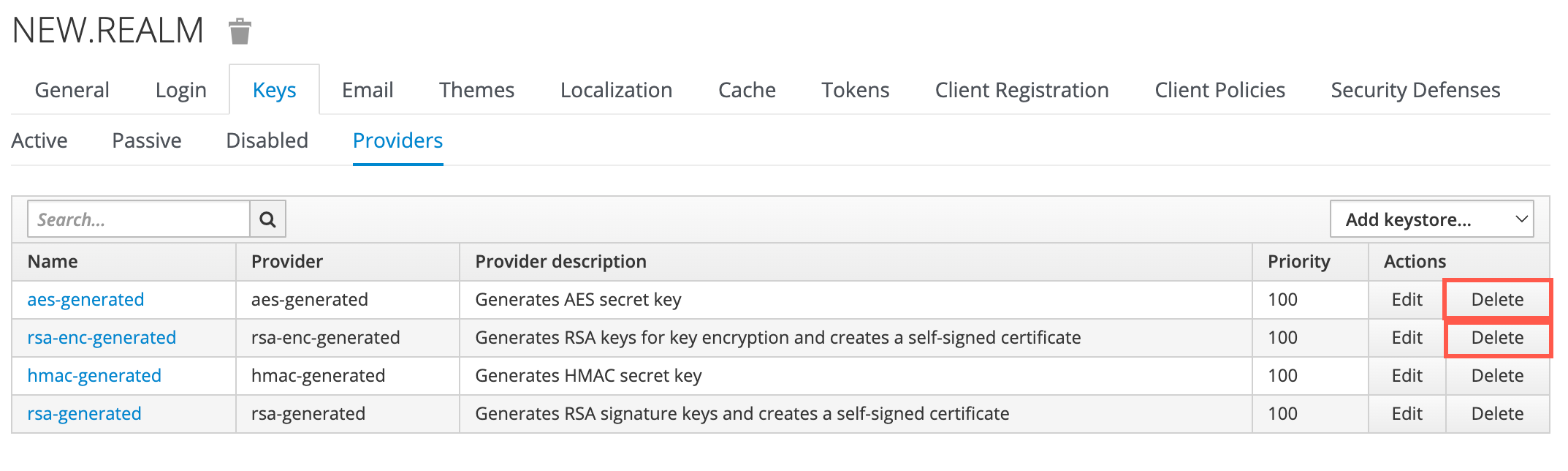Delete the rsa-generated provider

tap(1497, 414)
